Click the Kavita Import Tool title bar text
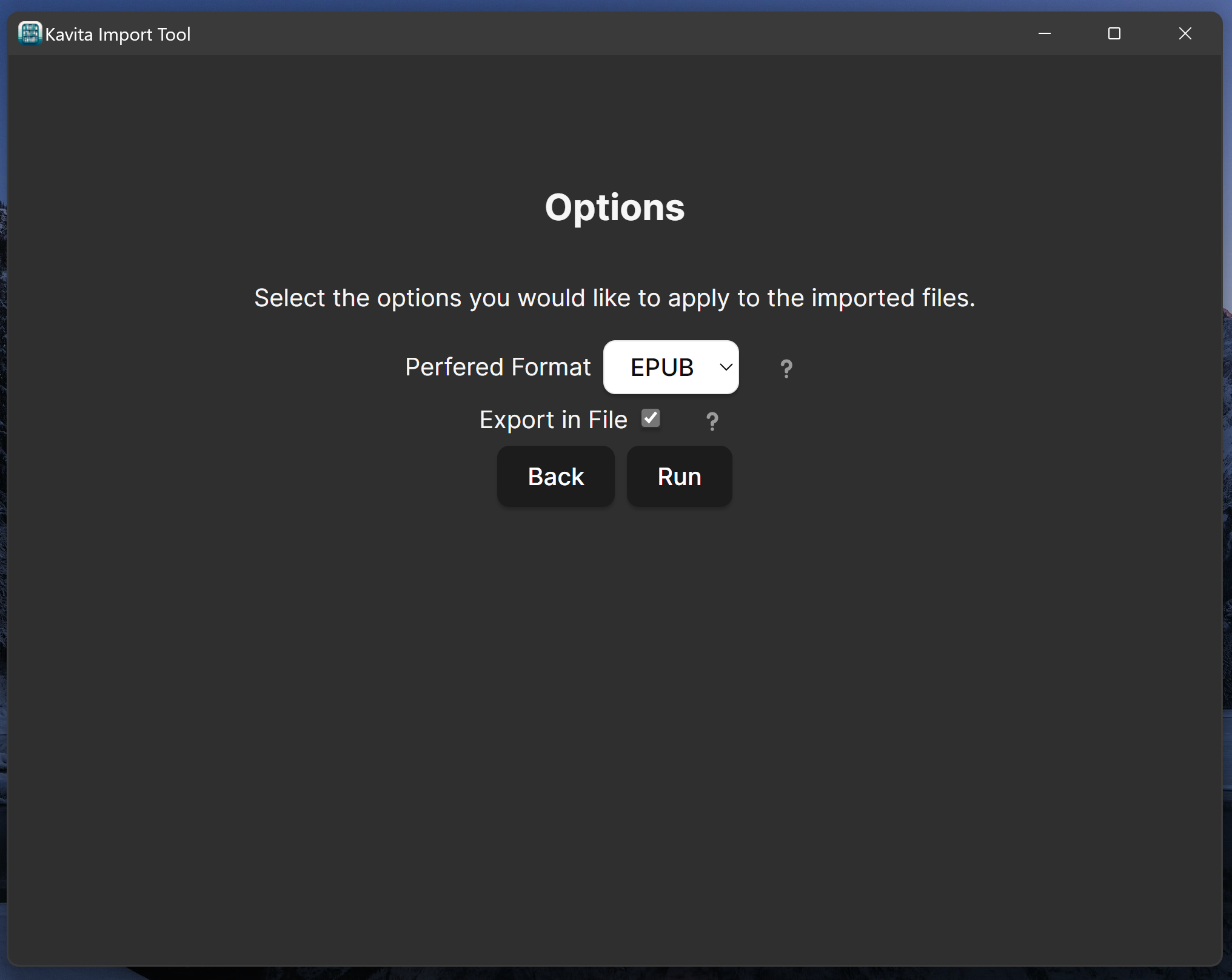 [119, 34]
